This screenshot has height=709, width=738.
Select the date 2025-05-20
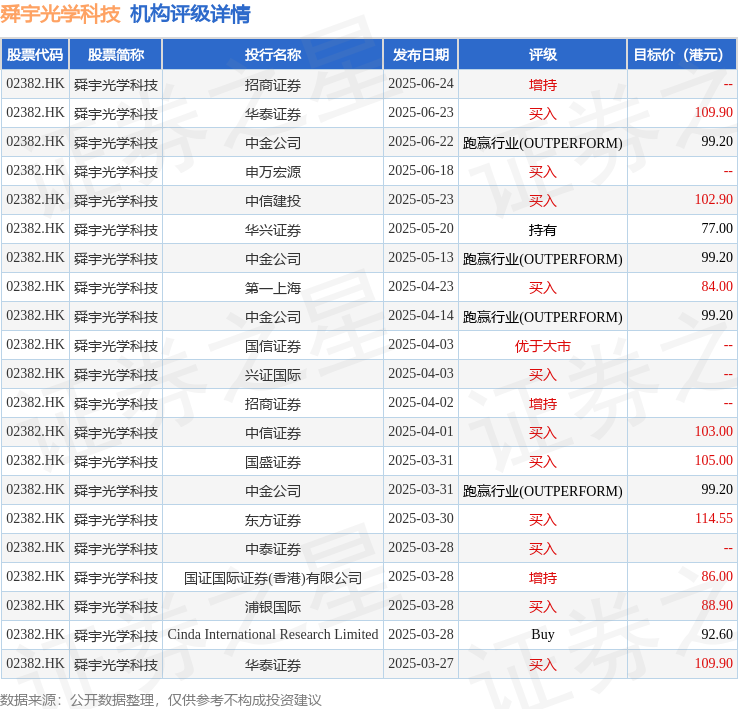(x=421, y=229)
